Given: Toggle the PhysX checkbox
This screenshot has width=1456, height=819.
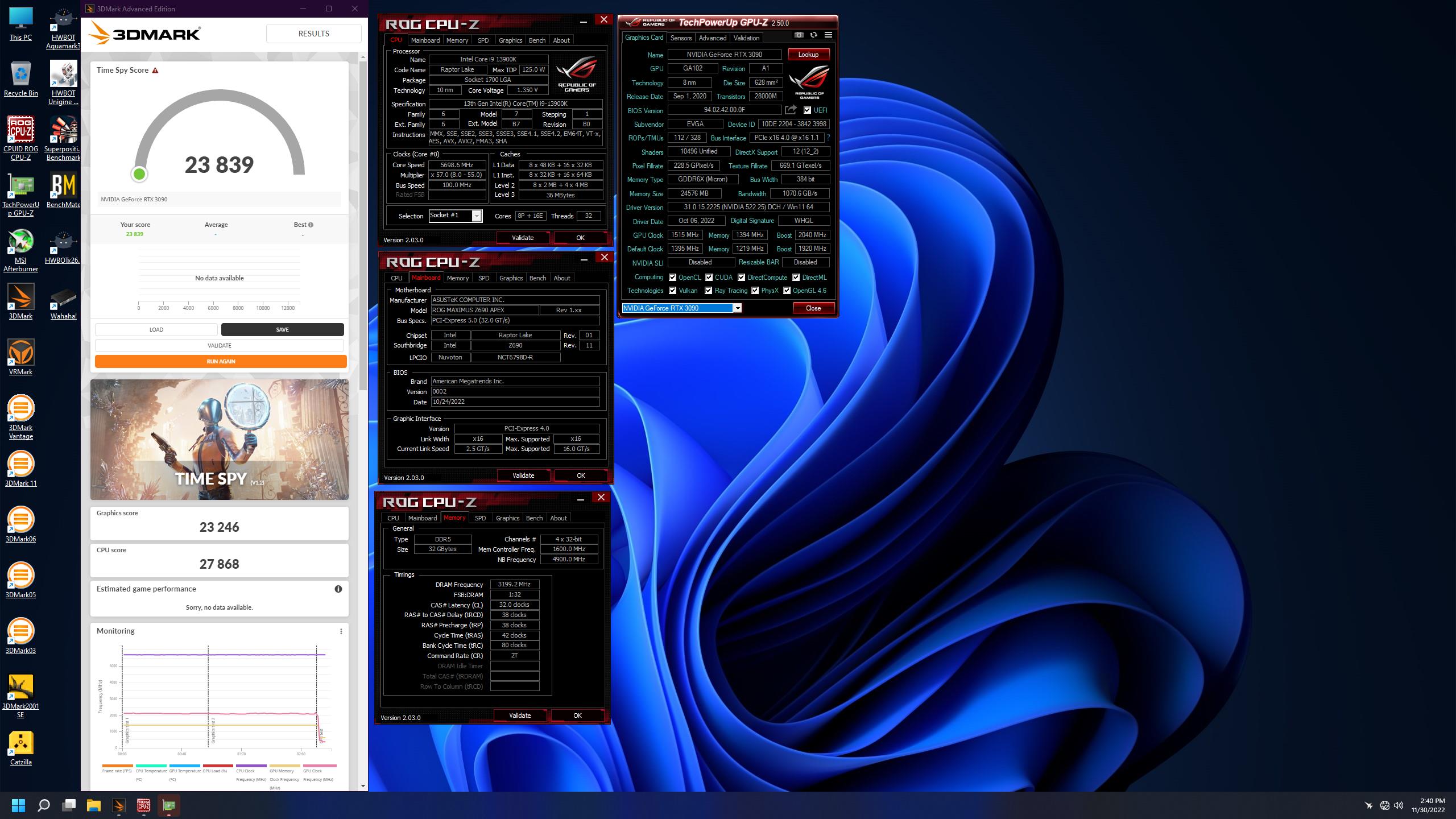Looking at the screenshot, I should pyautogui.click(x=755, y=291).
